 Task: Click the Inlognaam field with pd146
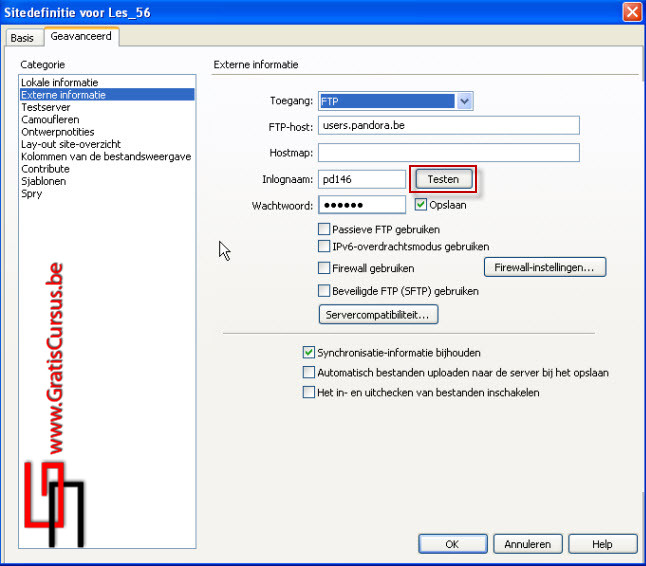362,179
